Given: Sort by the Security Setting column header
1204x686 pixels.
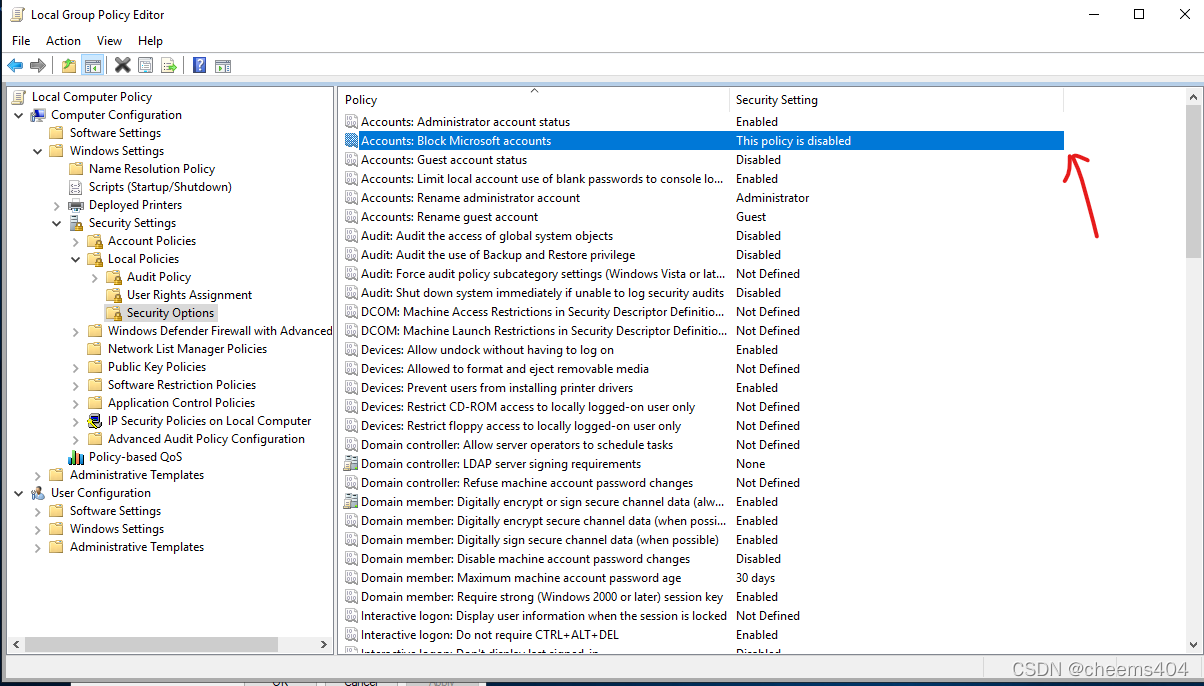Looking at the screenshot, I should coord(896,100).
